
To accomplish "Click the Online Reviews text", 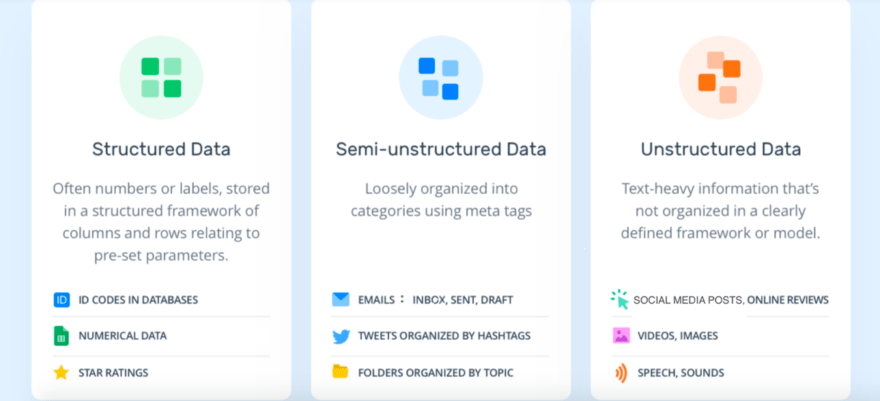I will pos(788,299).
